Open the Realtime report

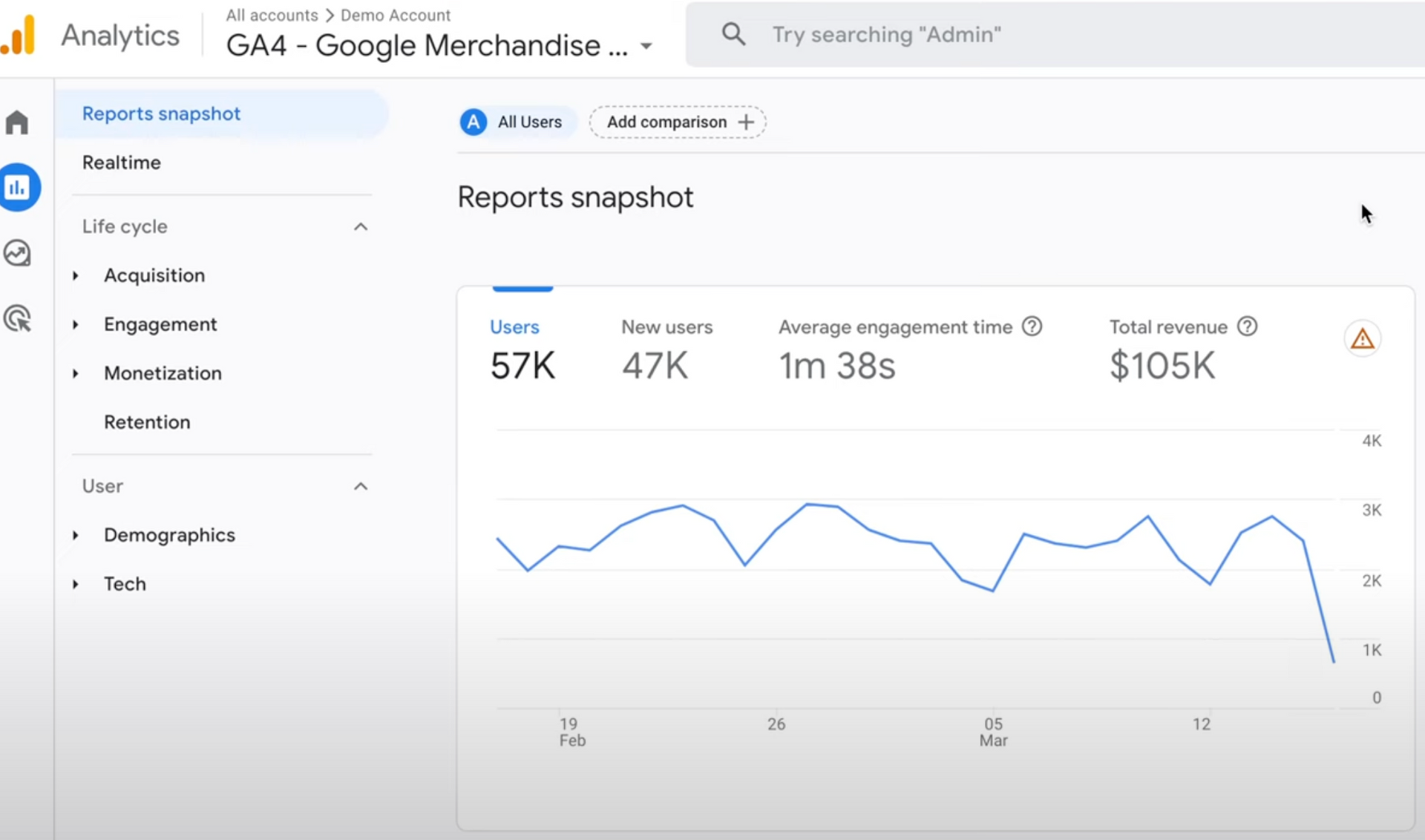click(x=121, y=163)
